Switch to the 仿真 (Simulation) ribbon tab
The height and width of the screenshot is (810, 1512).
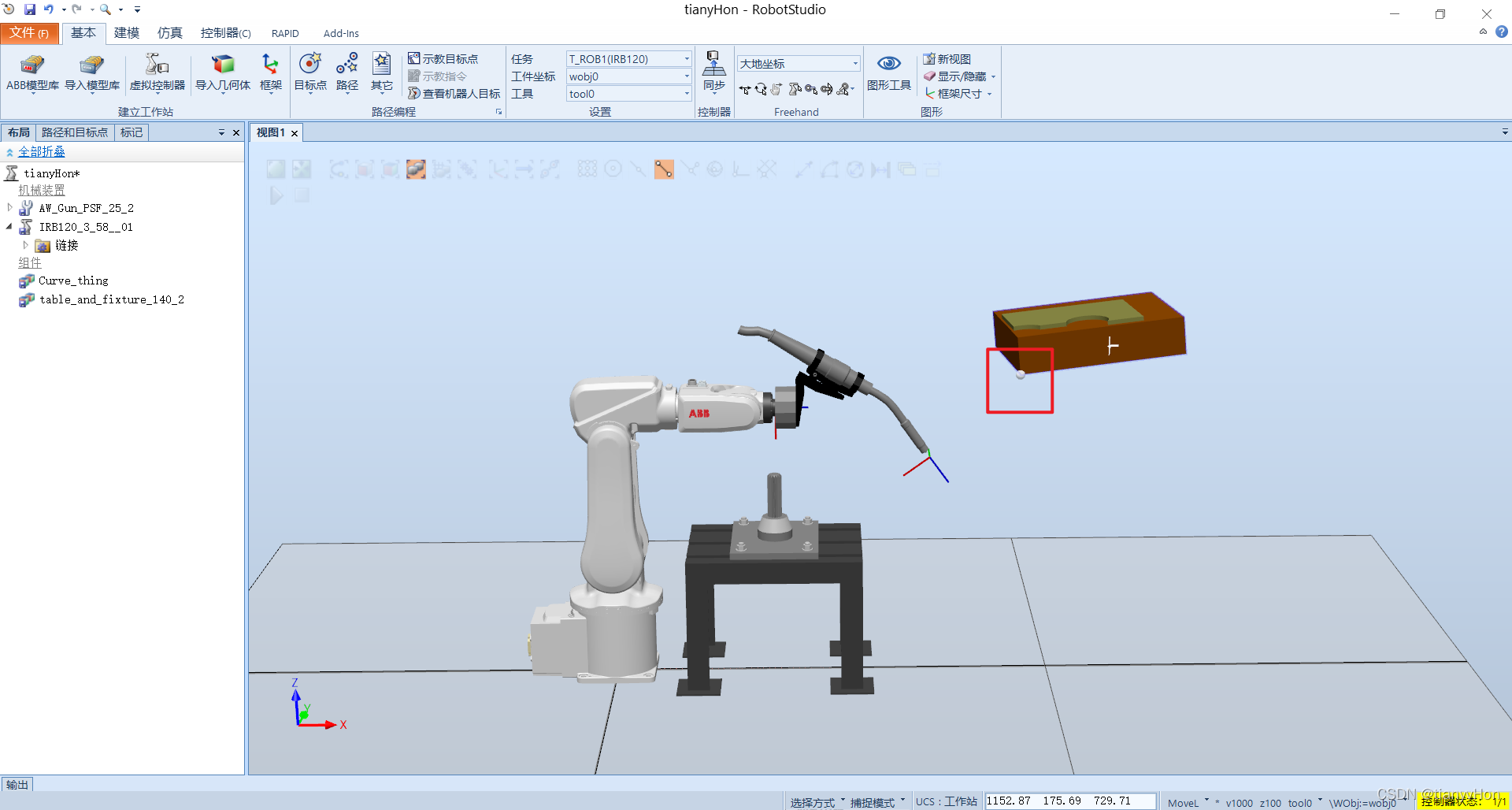click(x=169, y=33)
